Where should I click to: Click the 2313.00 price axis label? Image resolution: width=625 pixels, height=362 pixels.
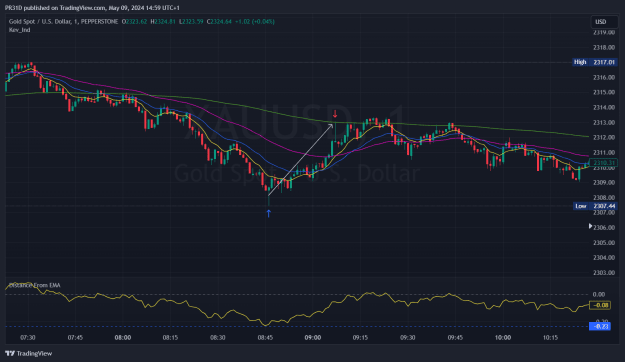click(604, 122)
